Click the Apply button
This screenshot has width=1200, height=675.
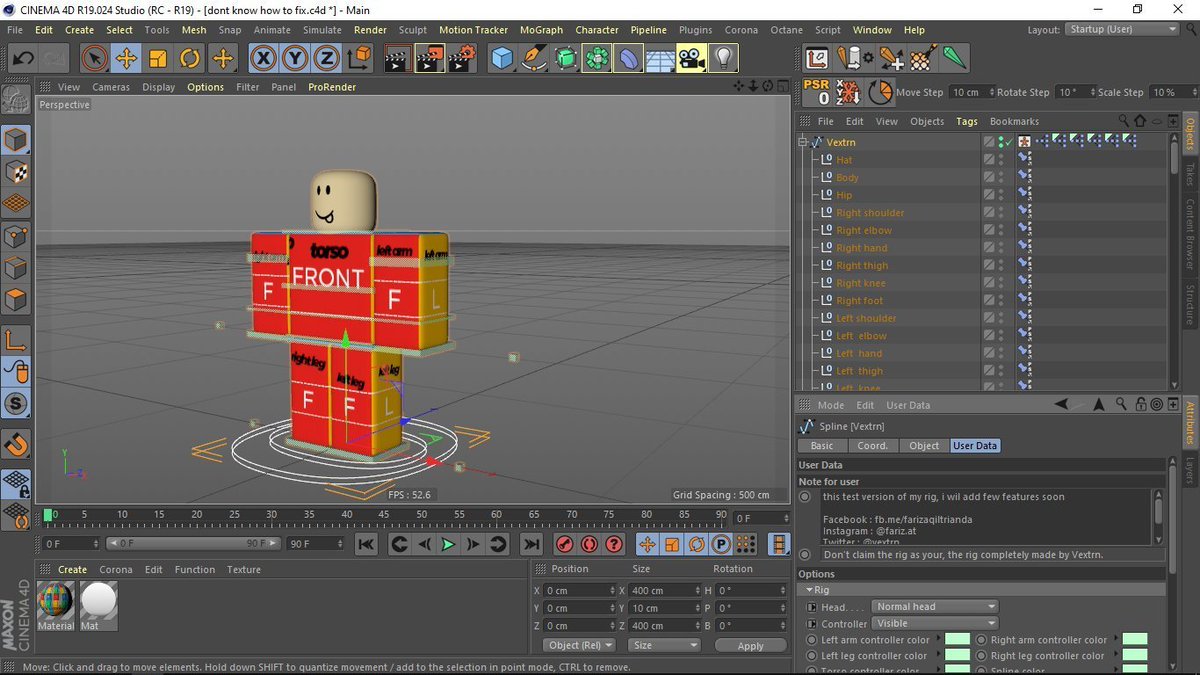tap(751, 646)
